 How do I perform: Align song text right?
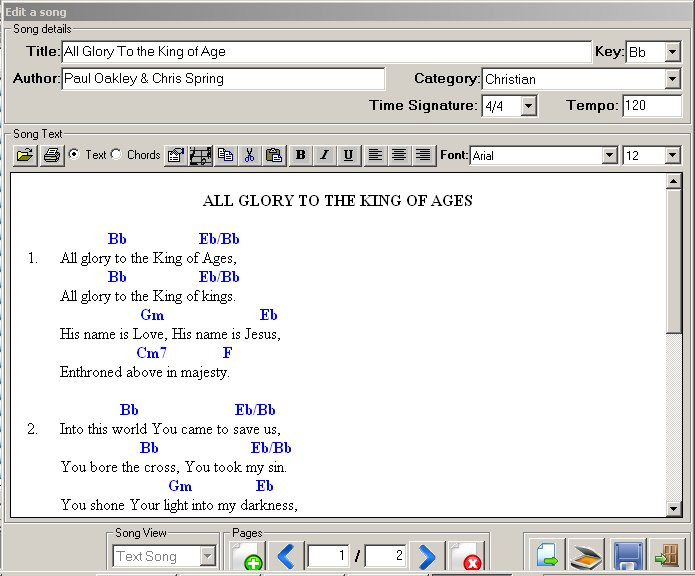tap(423, 156)
